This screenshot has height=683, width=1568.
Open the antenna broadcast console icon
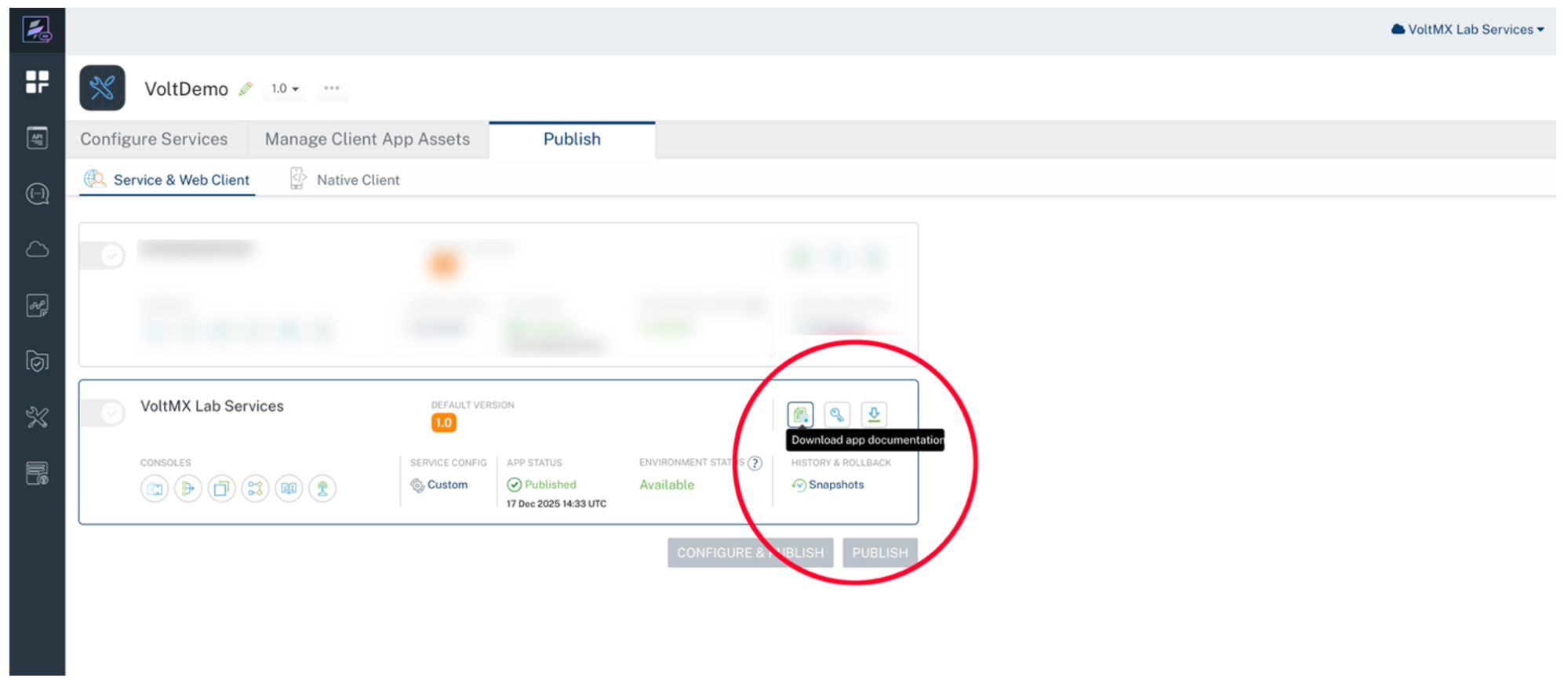coord(322,489)
